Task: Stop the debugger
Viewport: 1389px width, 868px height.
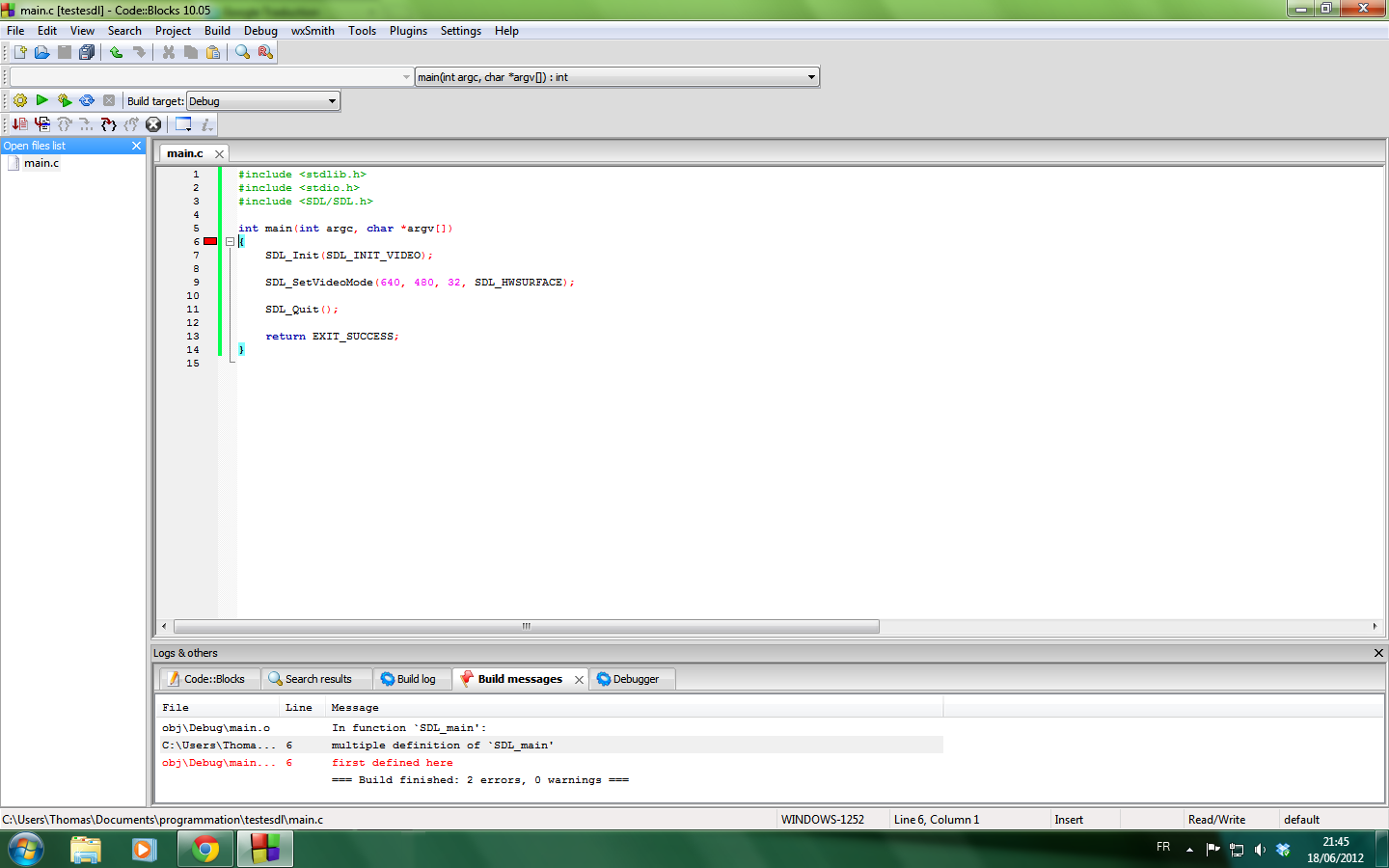Action: point(153,123)
